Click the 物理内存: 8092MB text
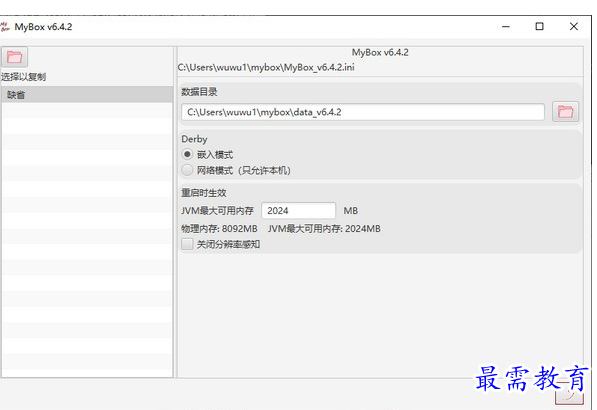Screen dimensions: 597x410 click(x=219, y=228)
